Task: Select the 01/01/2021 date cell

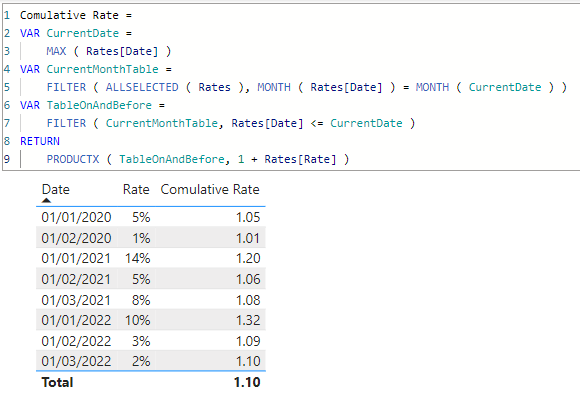Action: pyautogui.click(x=76, y=258)
